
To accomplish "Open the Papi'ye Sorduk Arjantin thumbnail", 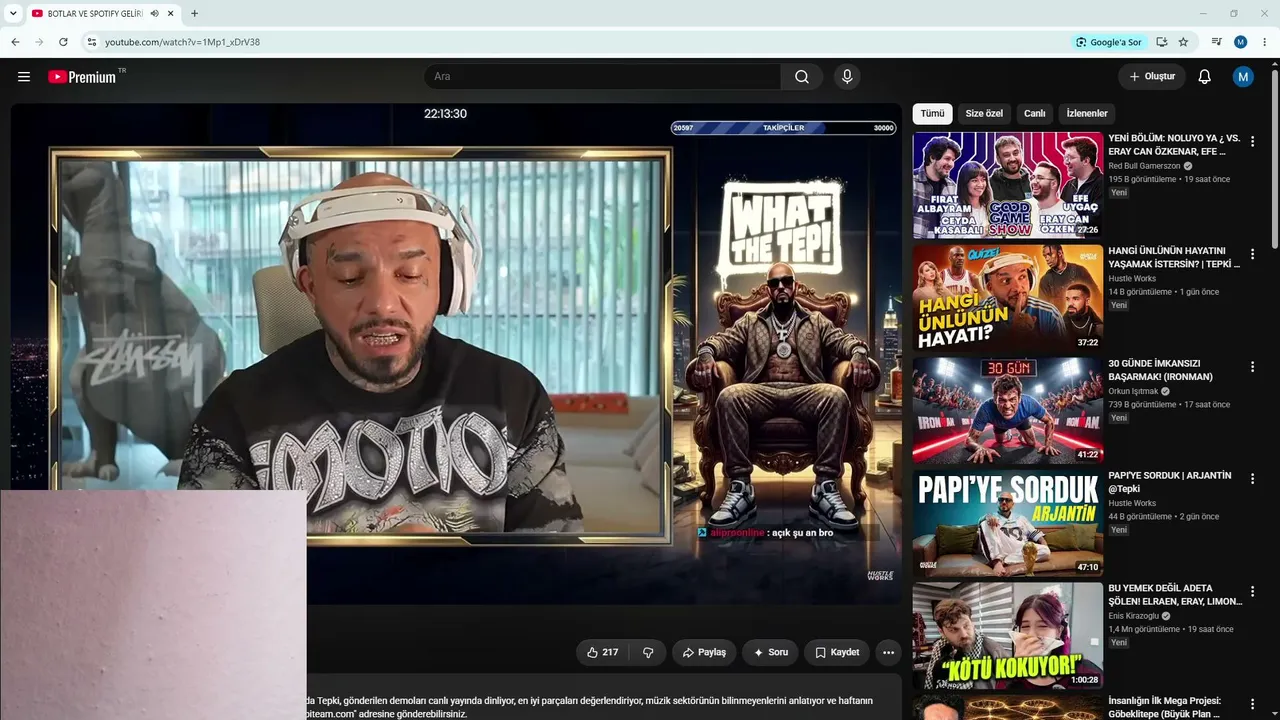I will click(1008, 523).
